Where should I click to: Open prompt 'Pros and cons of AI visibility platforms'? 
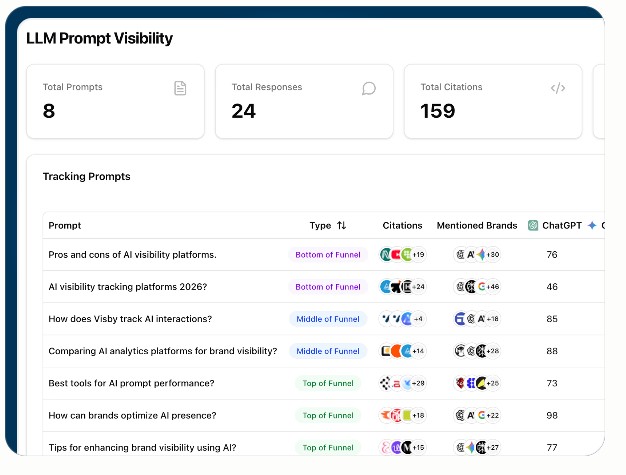pyautogui.click(x=132, y=255)
